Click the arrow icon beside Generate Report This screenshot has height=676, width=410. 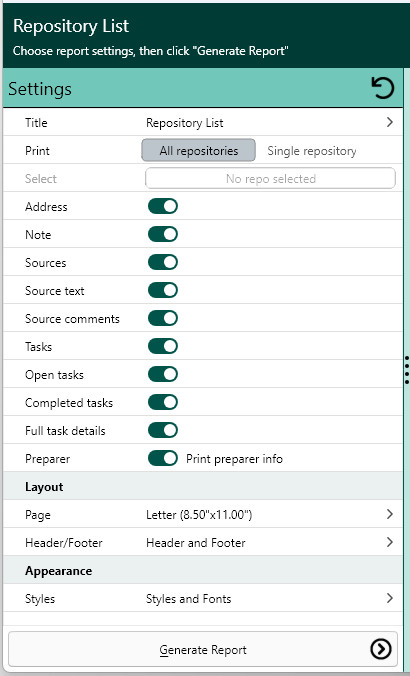381,649
